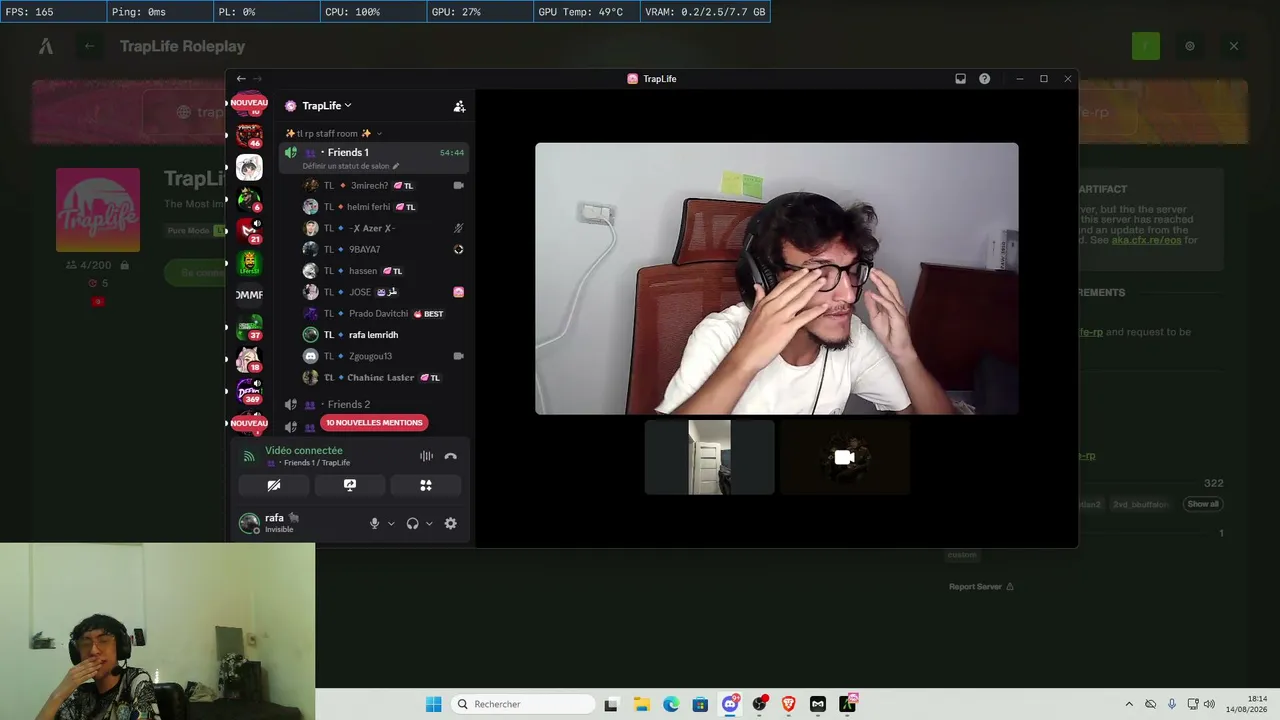Viewport: 1280px width, 720px height.
Task: Click the rafa user avatar
Action: coord(249,523)
